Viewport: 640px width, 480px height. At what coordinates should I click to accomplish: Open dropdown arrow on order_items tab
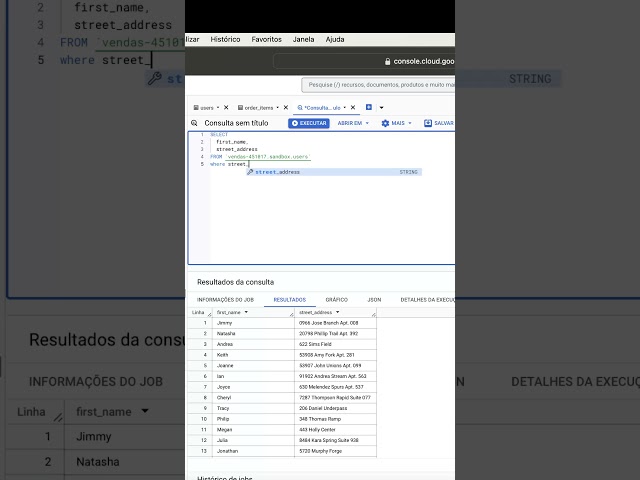pos(278,108)
